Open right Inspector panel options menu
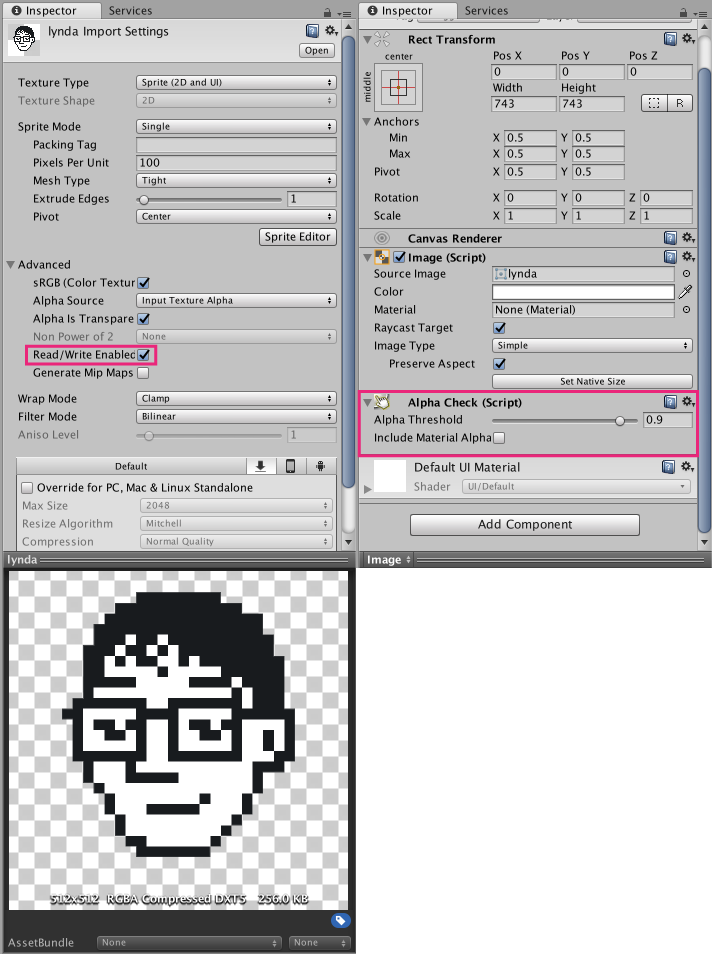 700,13
